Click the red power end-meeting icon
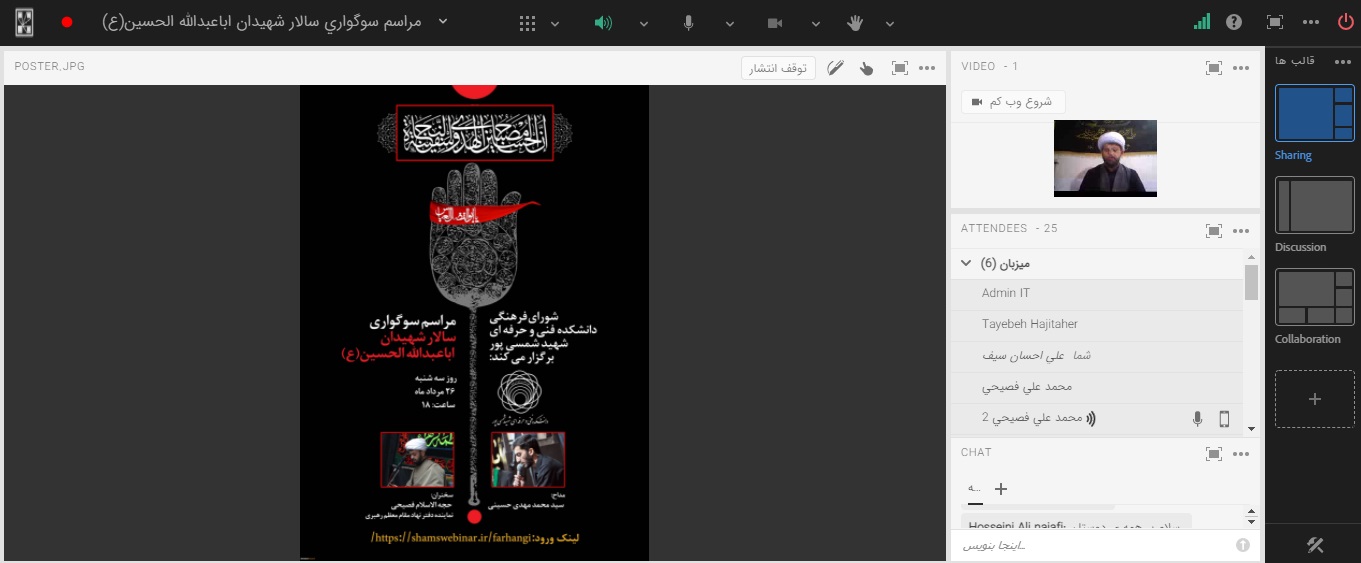The width and height of the screenshot is (1361, 563). [x=1345, y=22]
